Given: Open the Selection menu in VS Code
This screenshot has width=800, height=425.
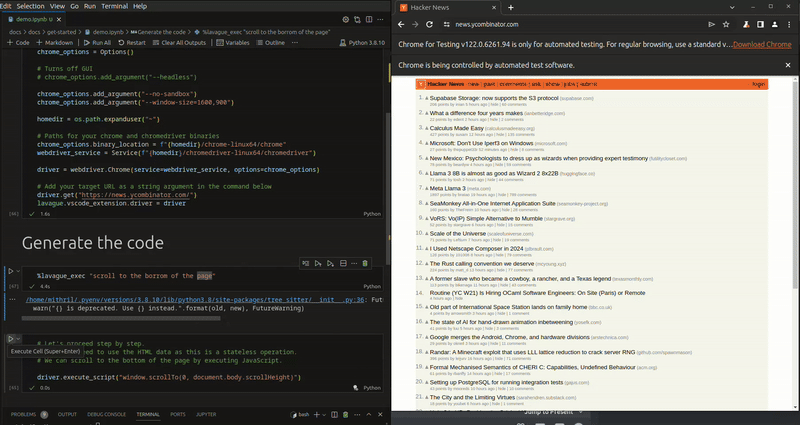Looking at the screenshot, I should pyautogui.click(x=31, y=6).
